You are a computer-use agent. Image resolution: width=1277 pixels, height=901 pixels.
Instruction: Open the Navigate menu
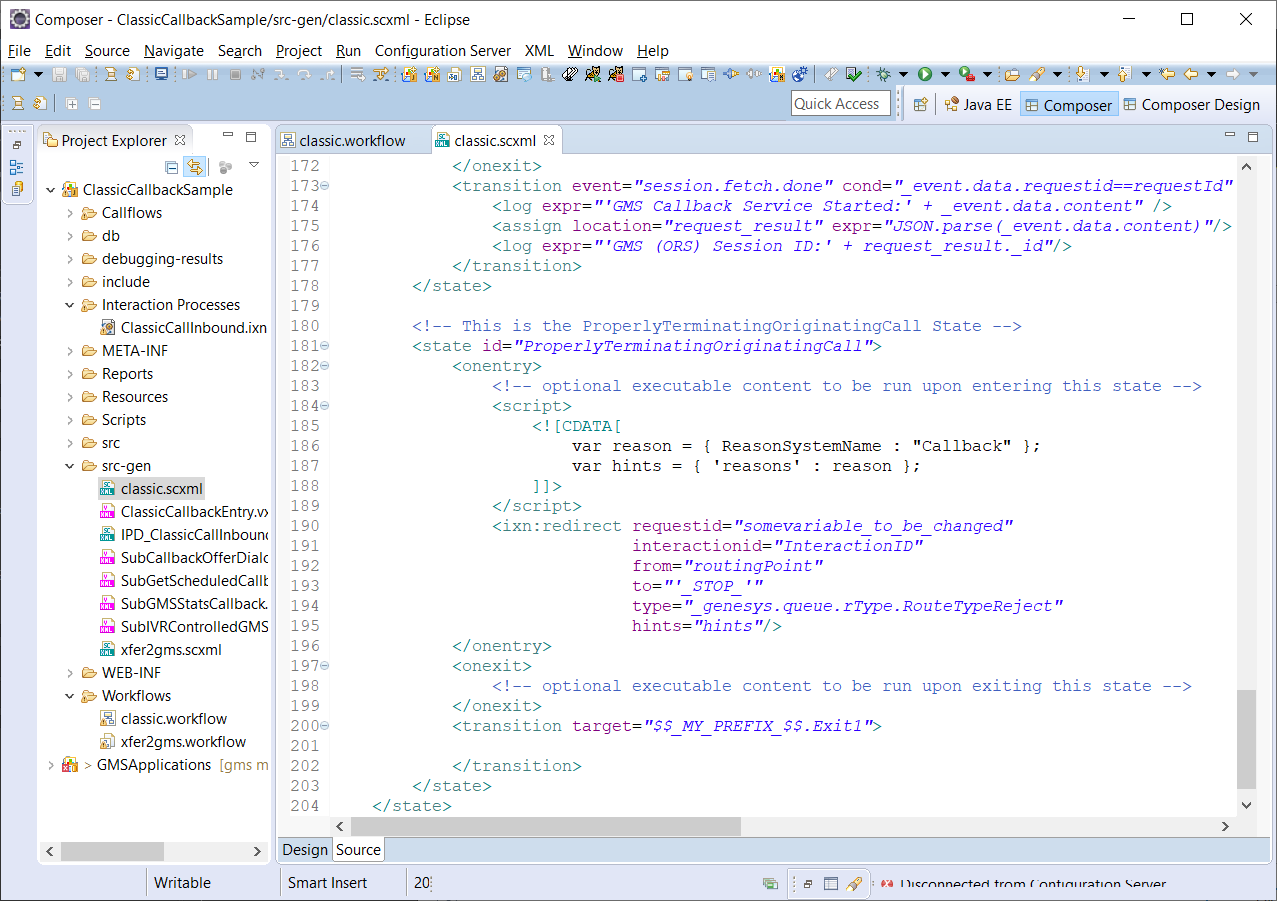point(173,51)
